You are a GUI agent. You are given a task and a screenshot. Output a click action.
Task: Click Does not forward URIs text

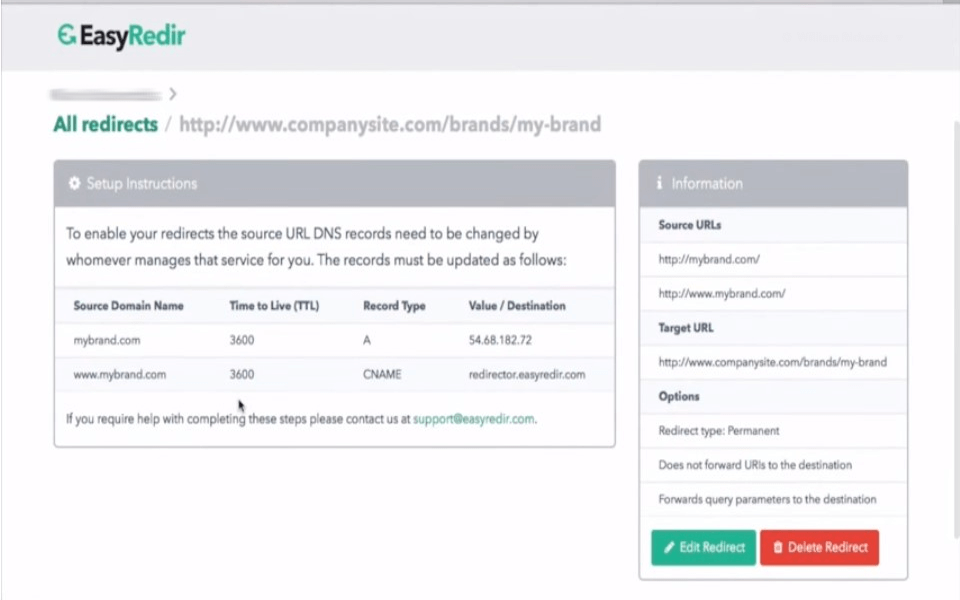755,465
